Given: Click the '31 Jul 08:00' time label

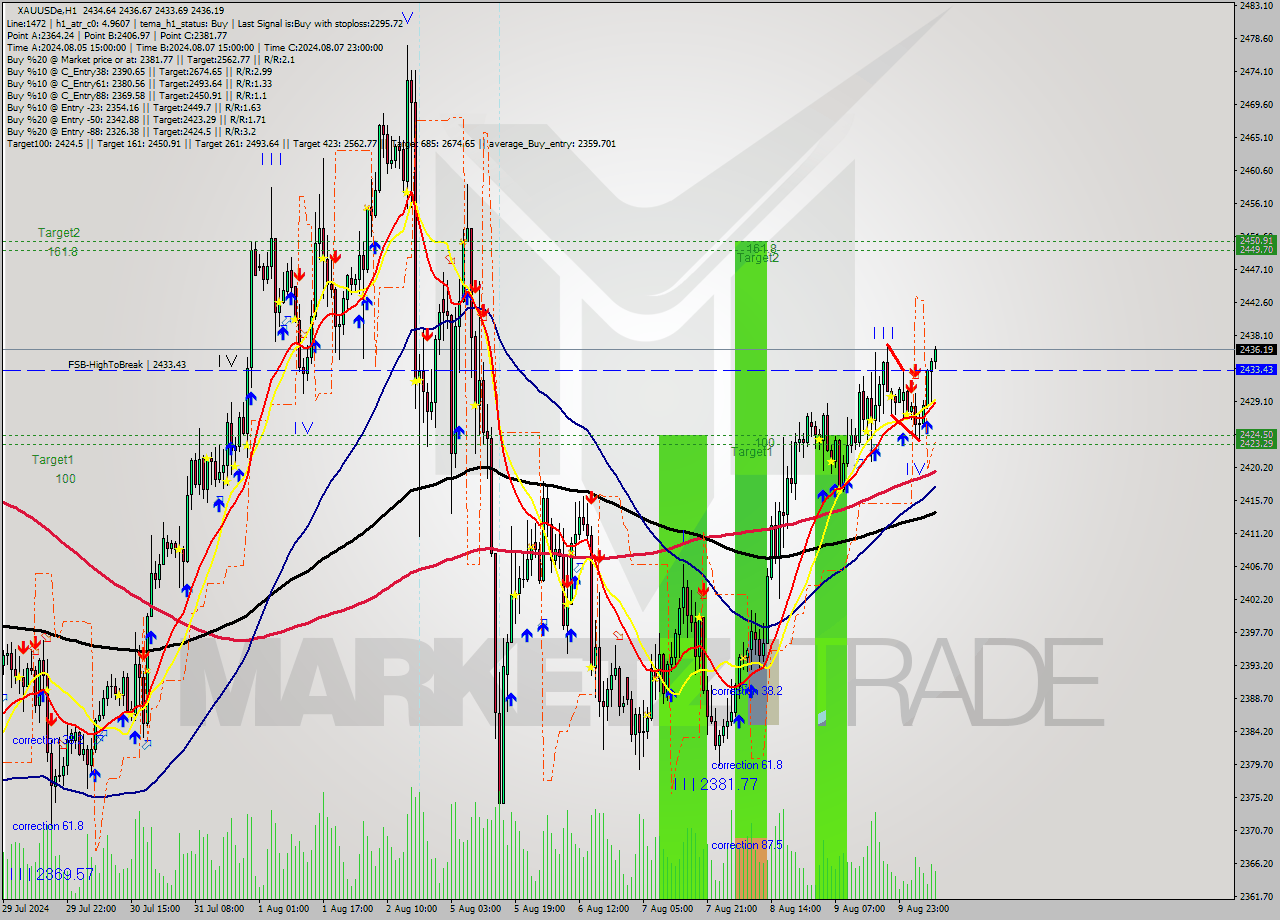Looking at the screenshot, I should pos(219,909).
